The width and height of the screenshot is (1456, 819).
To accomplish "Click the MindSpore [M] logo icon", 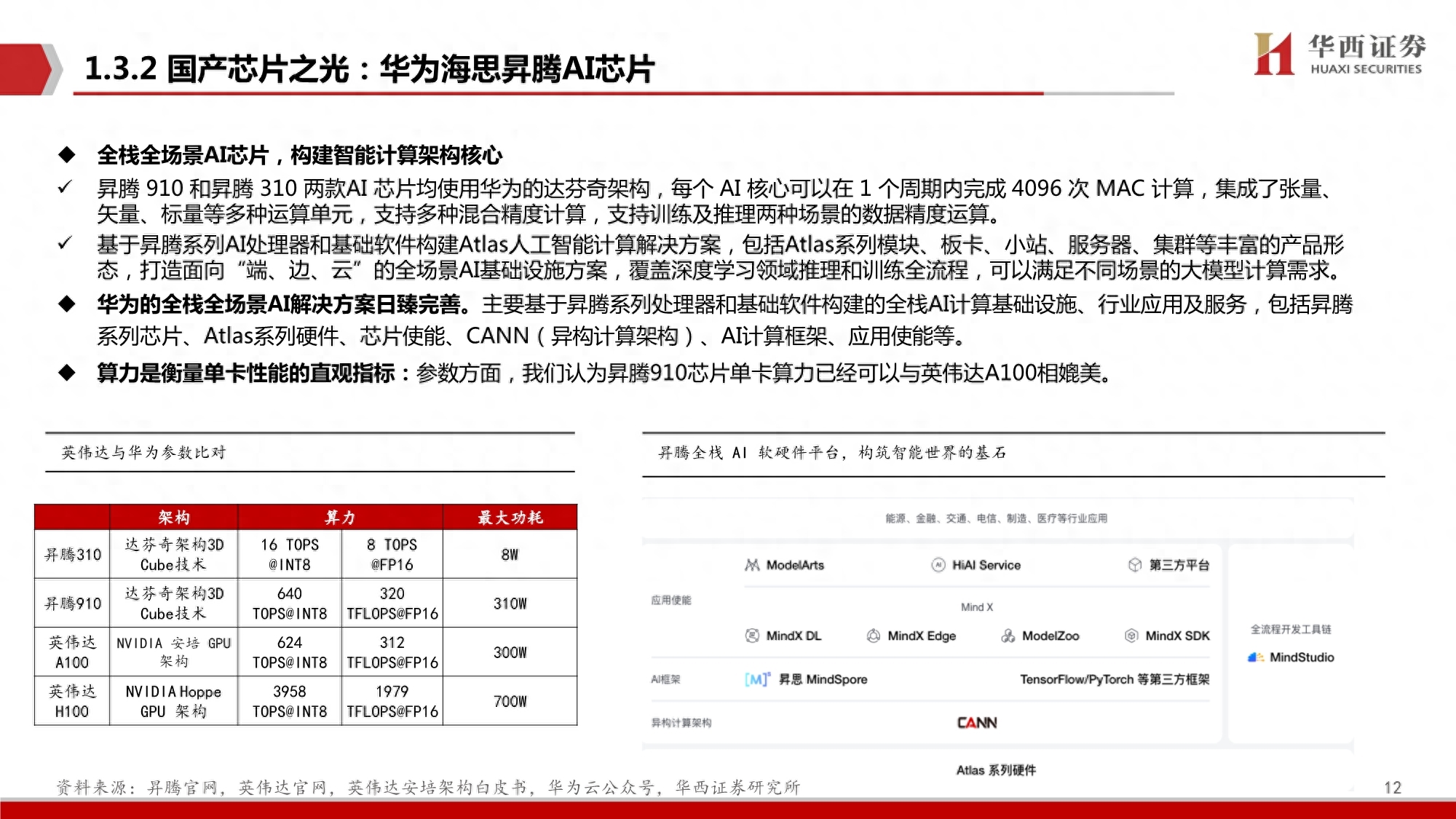I will [757, 679].
